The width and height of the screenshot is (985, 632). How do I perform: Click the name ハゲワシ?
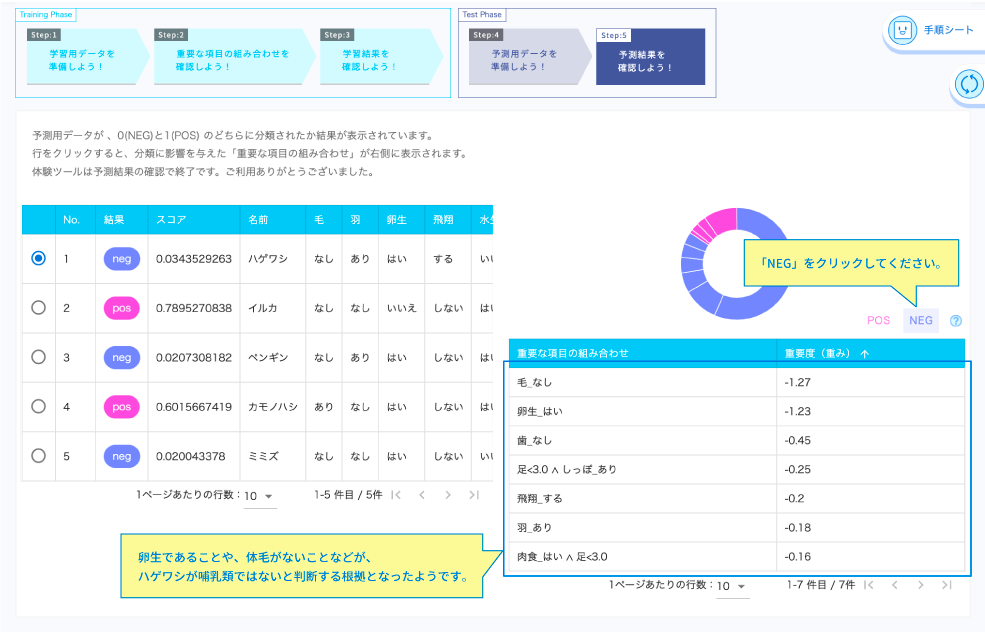click(x=268, y=259)
